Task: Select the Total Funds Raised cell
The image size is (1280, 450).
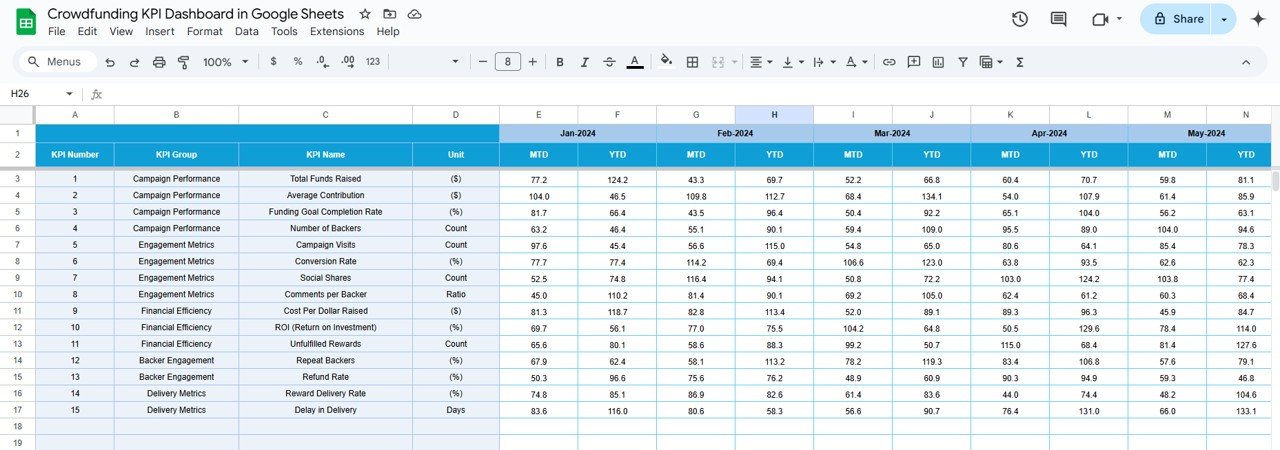Action: coord(326,179)
